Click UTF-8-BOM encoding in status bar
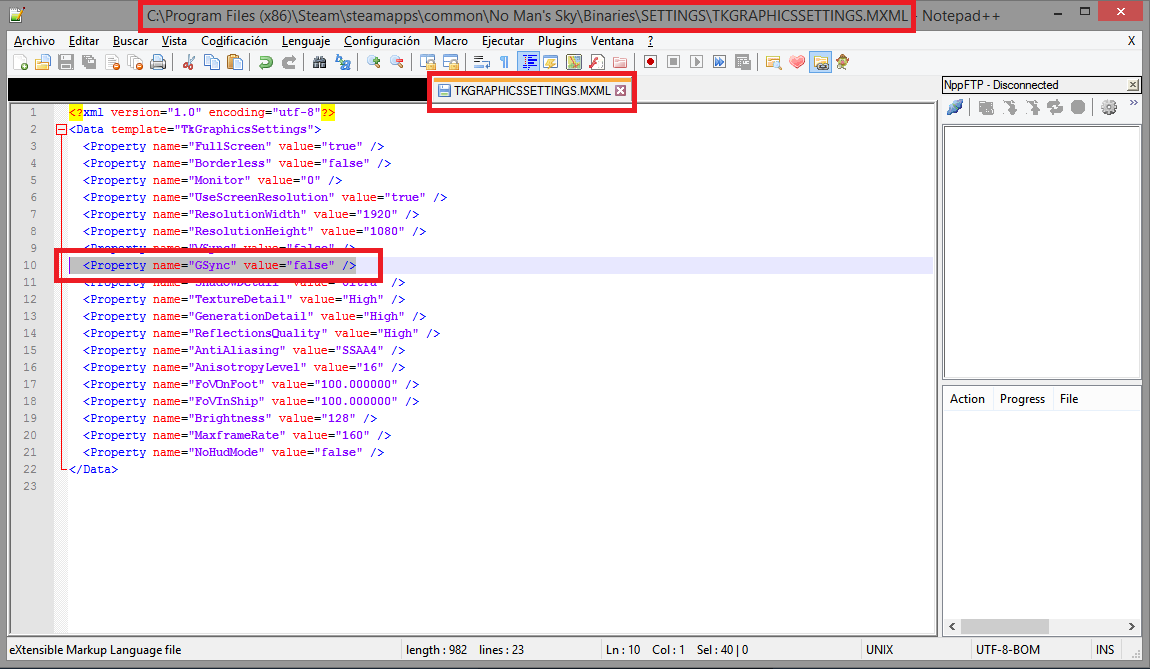Viewport: 1150px width, 669px height. [1007, 650]
